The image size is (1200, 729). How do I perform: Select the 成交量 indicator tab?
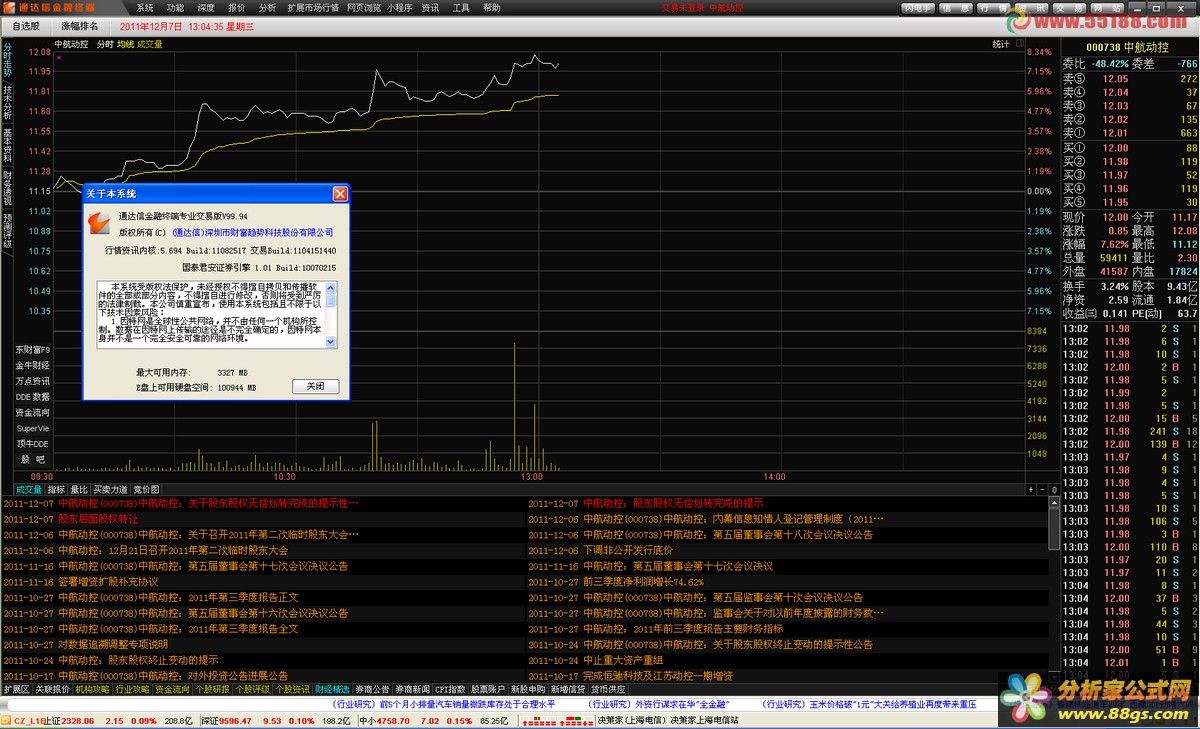coord(29,489)
